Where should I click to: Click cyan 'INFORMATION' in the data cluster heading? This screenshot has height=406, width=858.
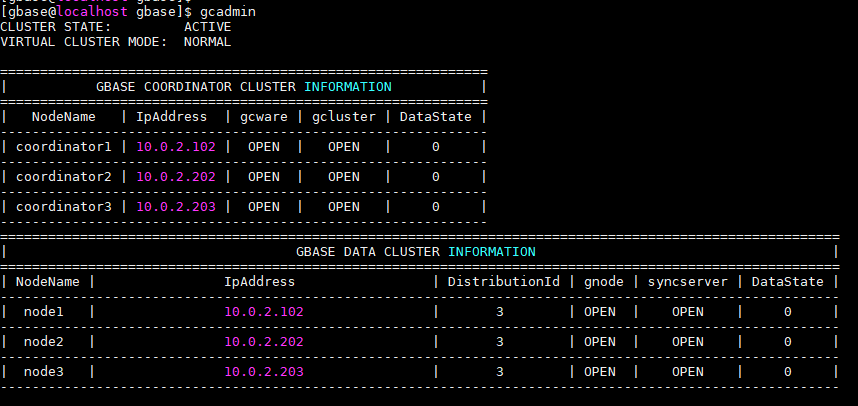pos(491,252)
